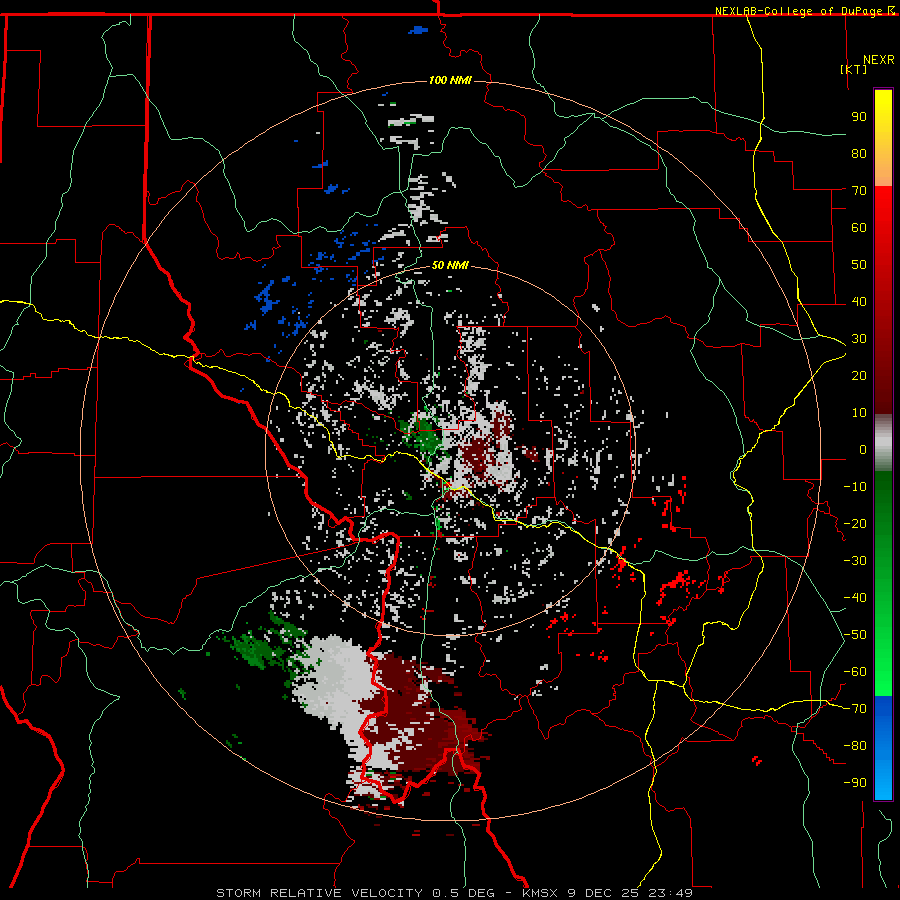Screen dimensions: 900x900
Task: Click the KT units label above color bar
Action: pos(853,69)
